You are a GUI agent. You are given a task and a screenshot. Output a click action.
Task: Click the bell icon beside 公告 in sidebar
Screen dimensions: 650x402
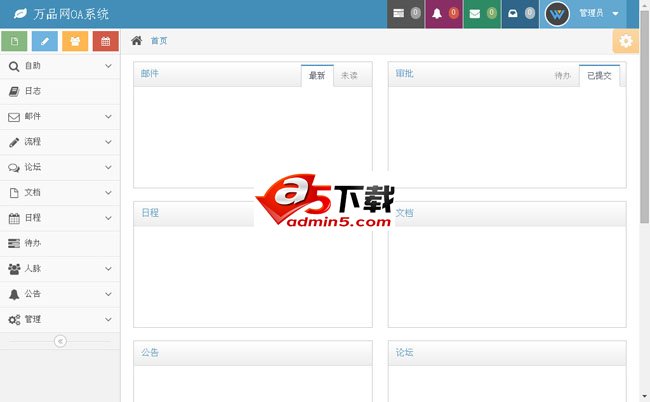(14, 295)
